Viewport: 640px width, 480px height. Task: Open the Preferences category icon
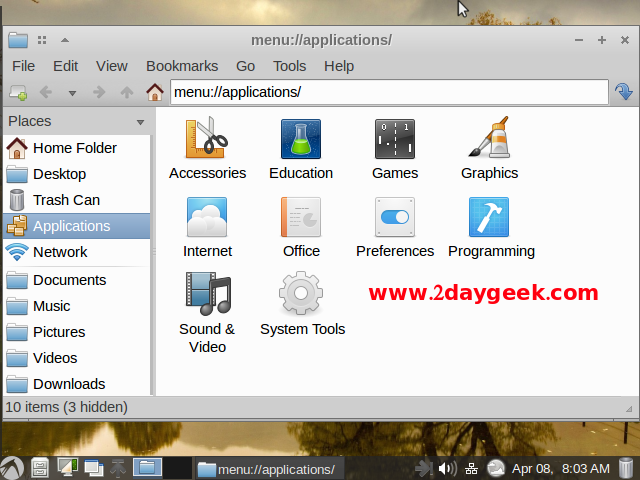(394, 217)
